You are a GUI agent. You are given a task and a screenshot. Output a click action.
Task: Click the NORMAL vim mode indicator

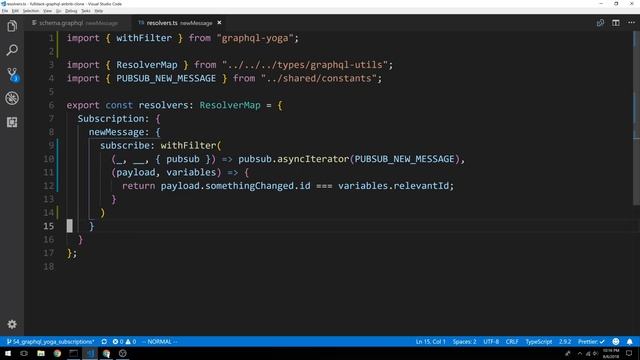click(x=160, y=342)
